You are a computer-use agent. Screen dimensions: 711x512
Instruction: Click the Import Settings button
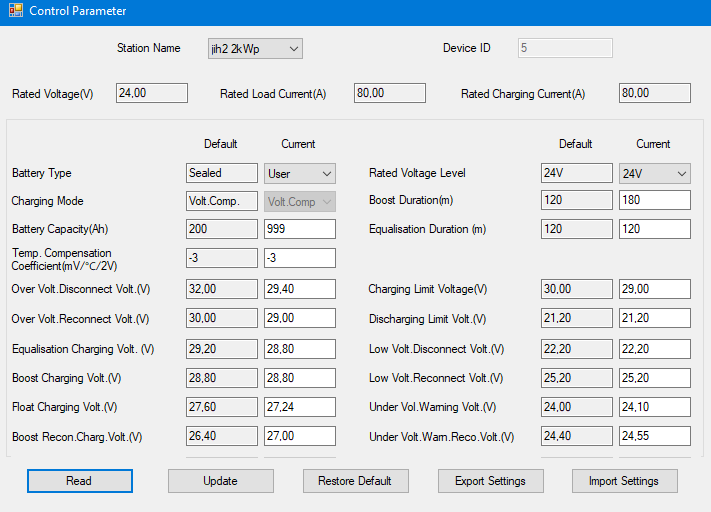624,481
